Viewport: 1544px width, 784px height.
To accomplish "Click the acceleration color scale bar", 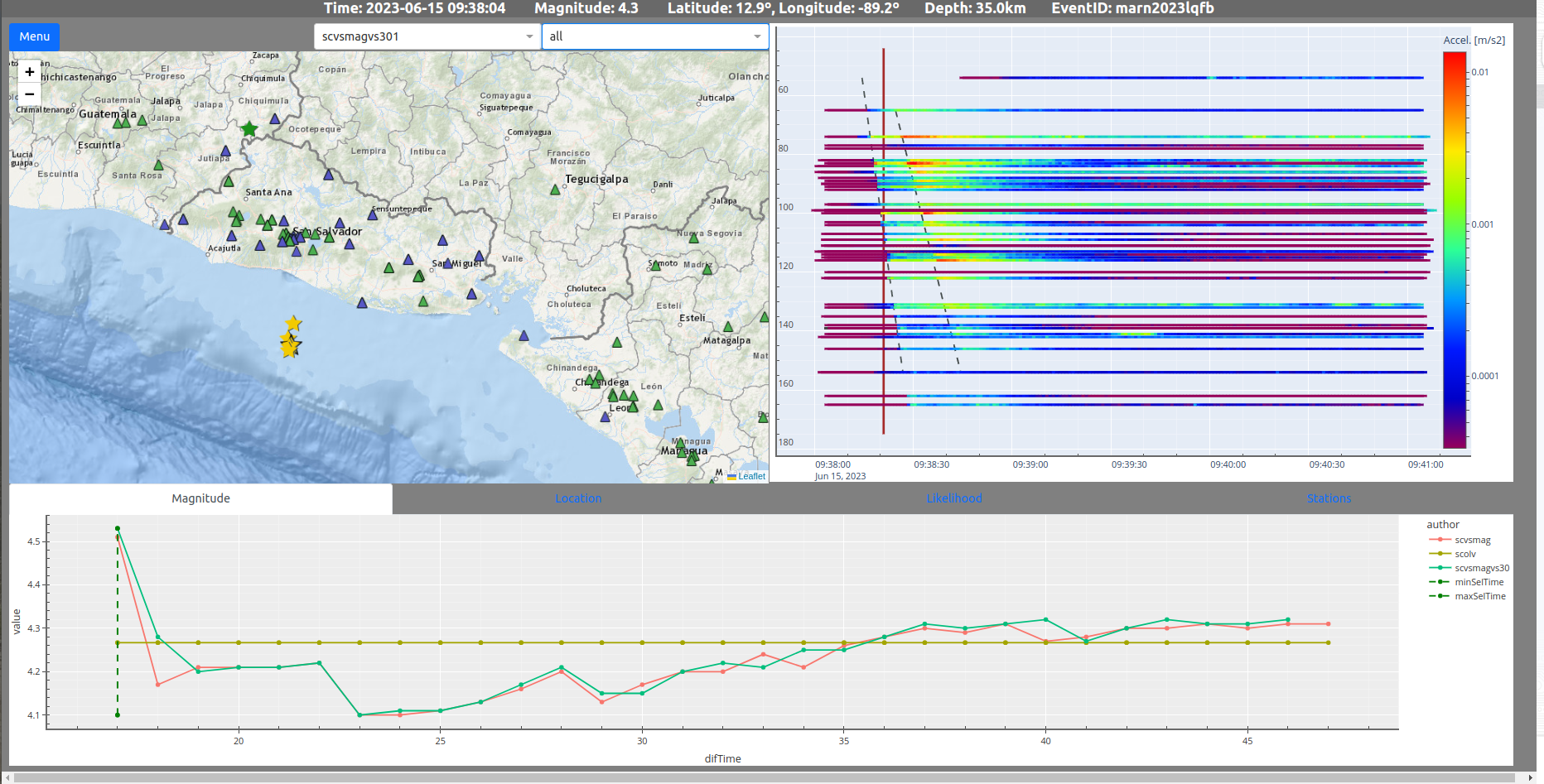I will (1455, 248).
